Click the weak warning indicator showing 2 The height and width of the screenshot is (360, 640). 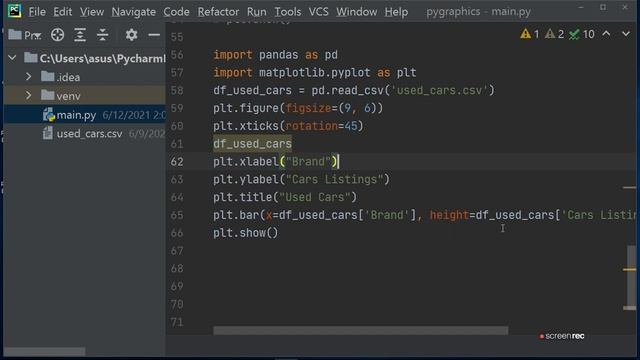555,34
